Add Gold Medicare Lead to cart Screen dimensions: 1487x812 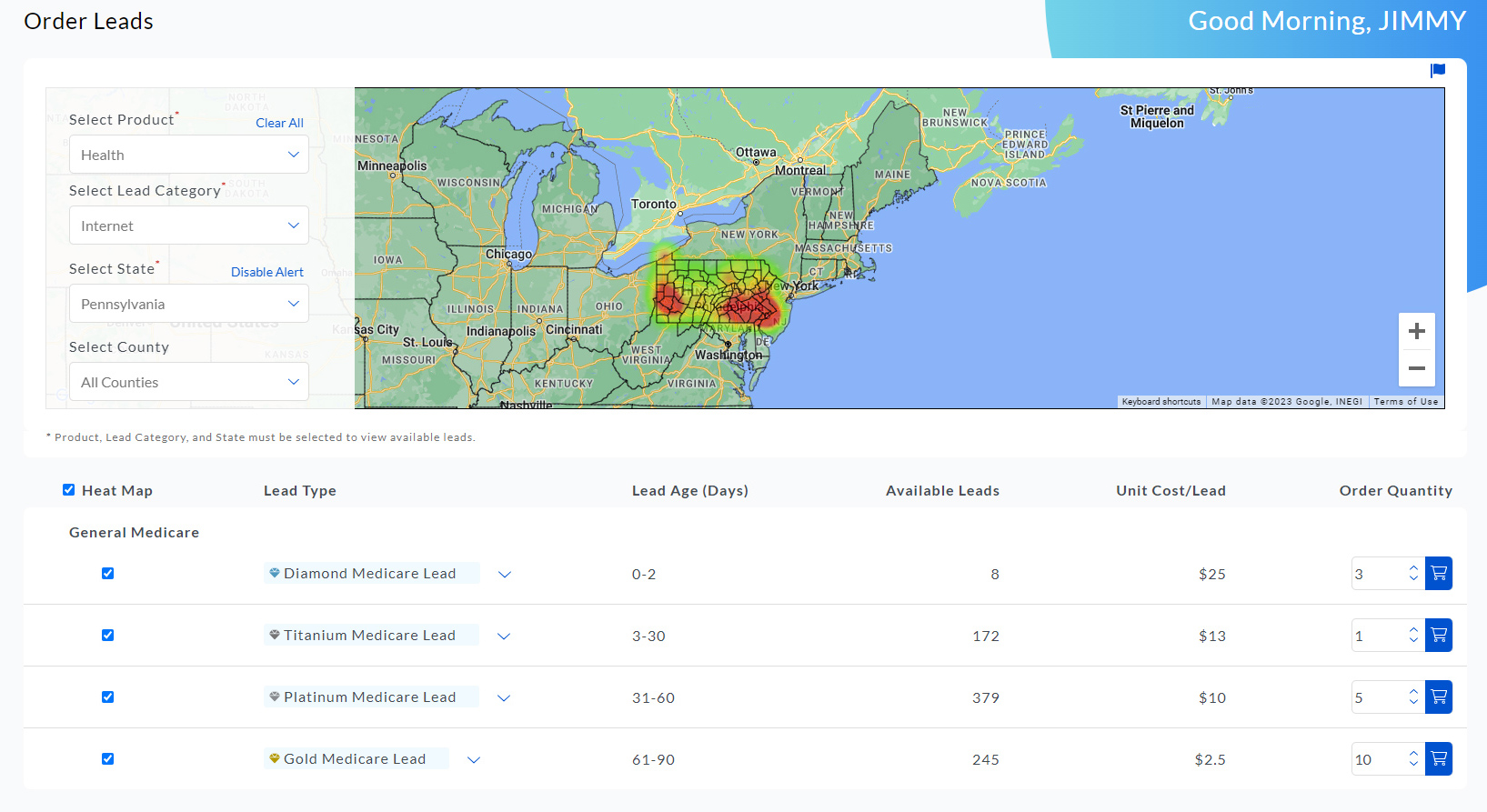(1439, 759)
